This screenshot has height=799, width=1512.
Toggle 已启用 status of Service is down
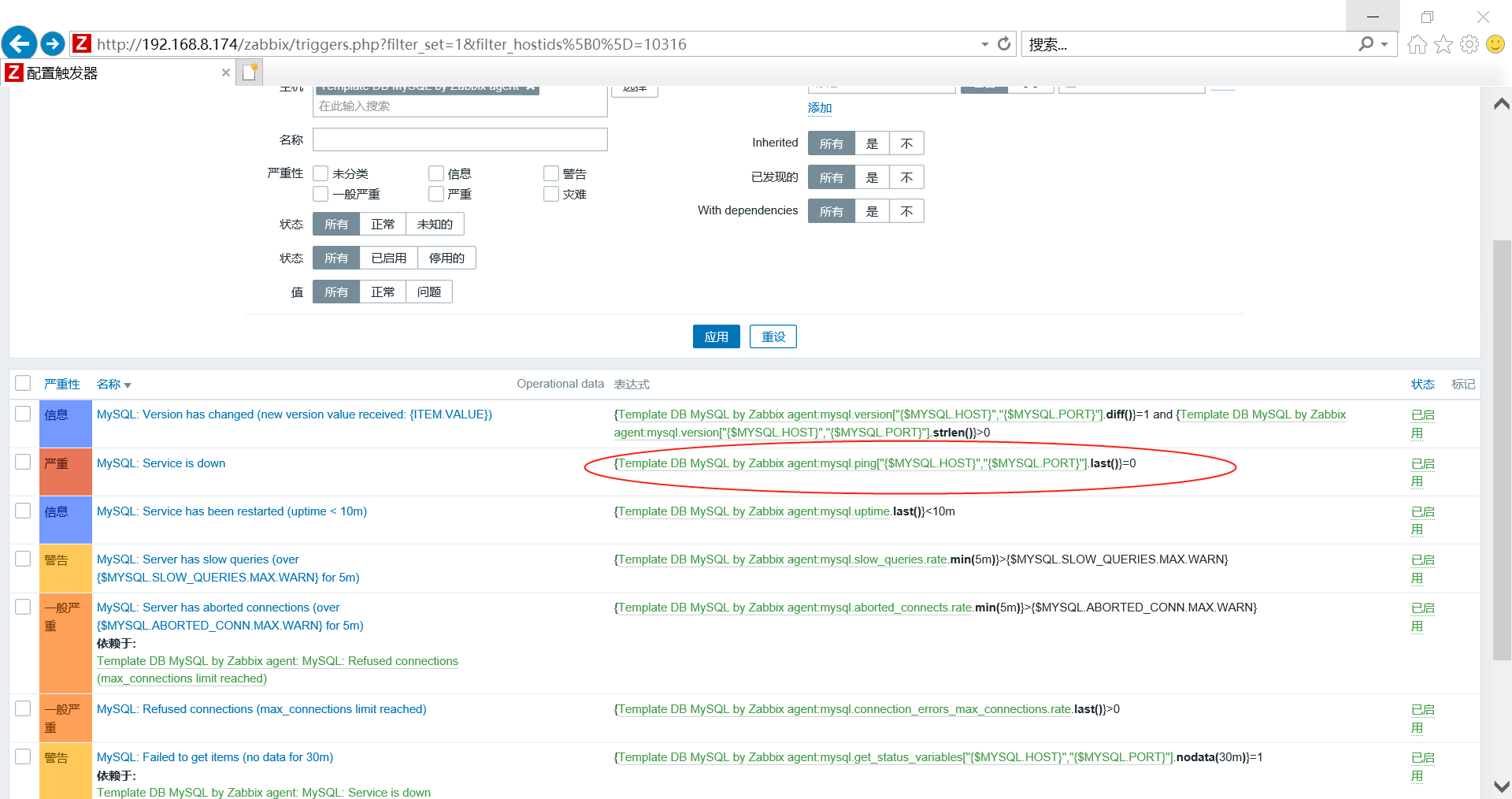(1422, 472)
